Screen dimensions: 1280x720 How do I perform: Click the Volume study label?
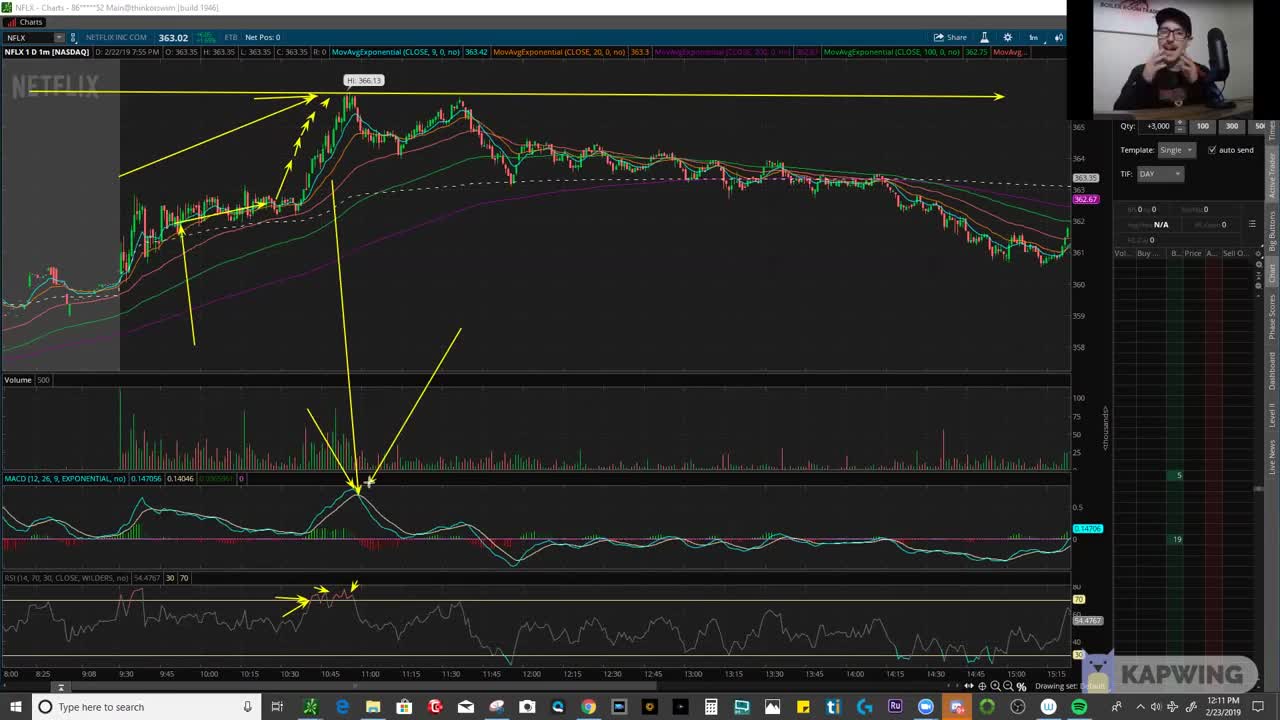[17, 380]
